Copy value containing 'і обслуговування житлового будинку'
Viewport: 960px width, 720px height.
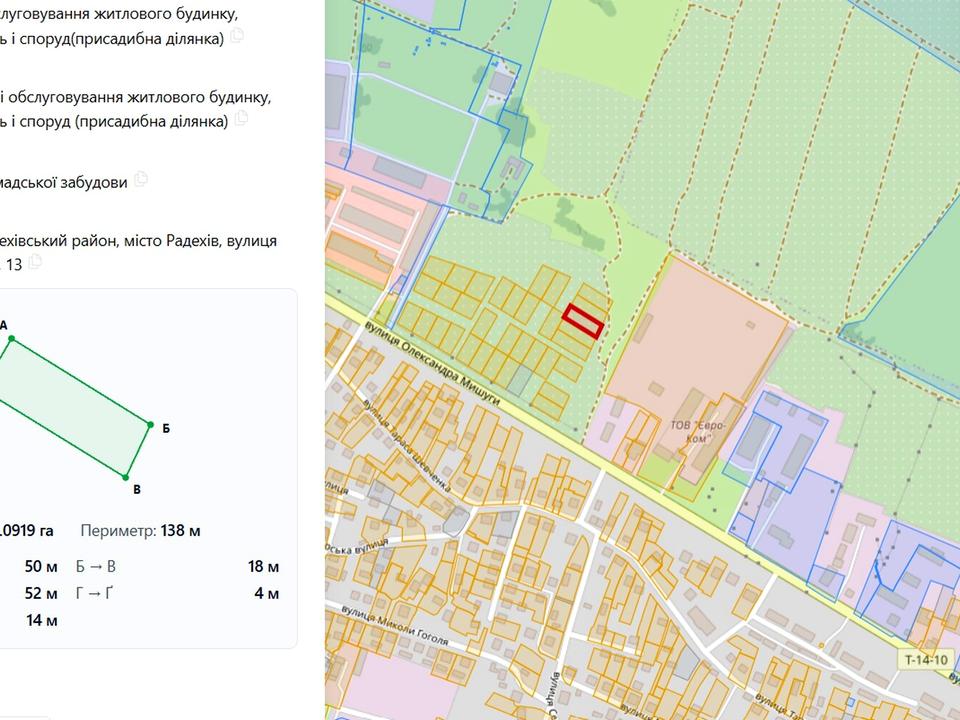pos(241,118)
